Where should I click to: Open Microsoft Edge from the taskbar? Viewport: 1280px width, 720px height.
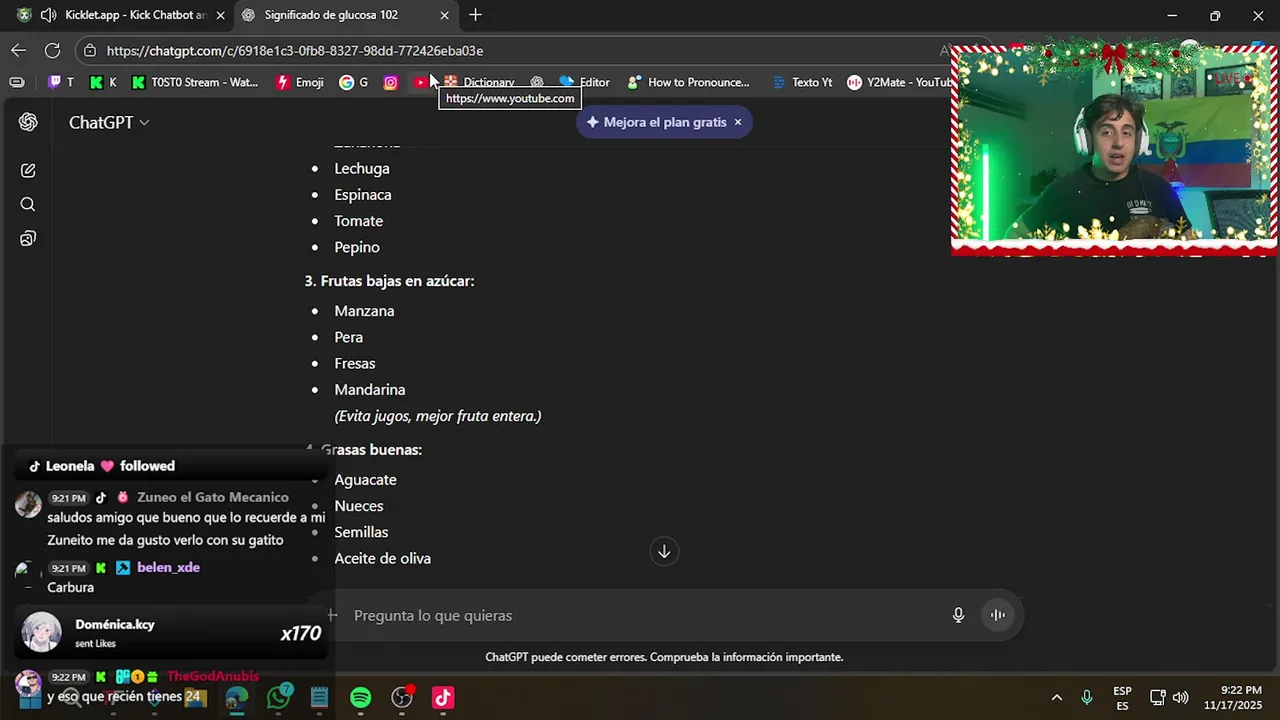(x=237, y=697)
